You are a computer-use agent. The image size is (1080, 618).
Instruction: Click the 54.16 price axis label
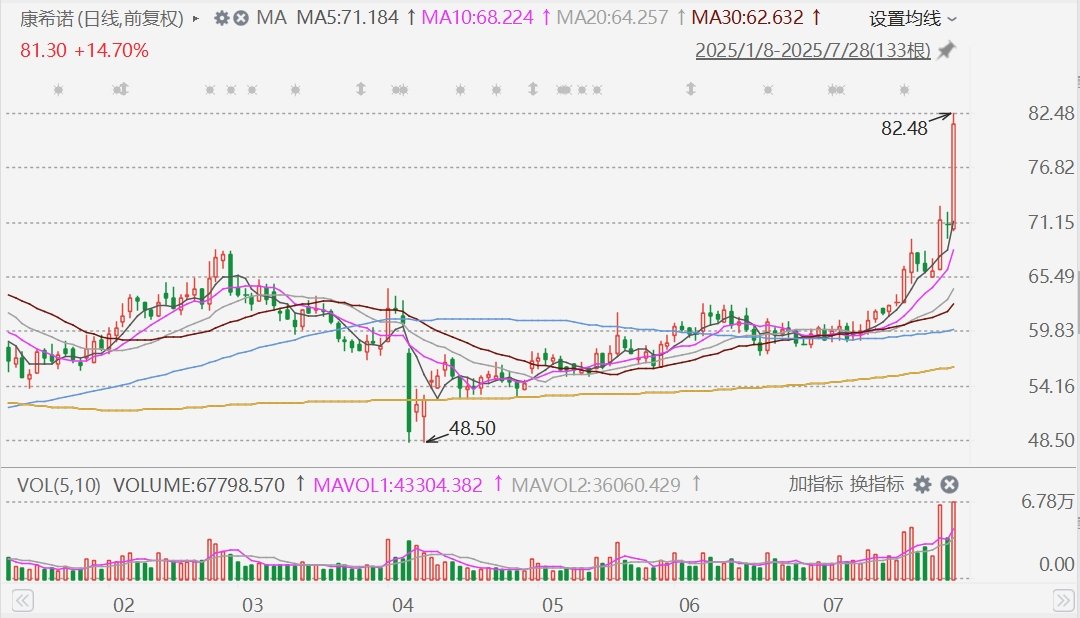point(1051,386)
